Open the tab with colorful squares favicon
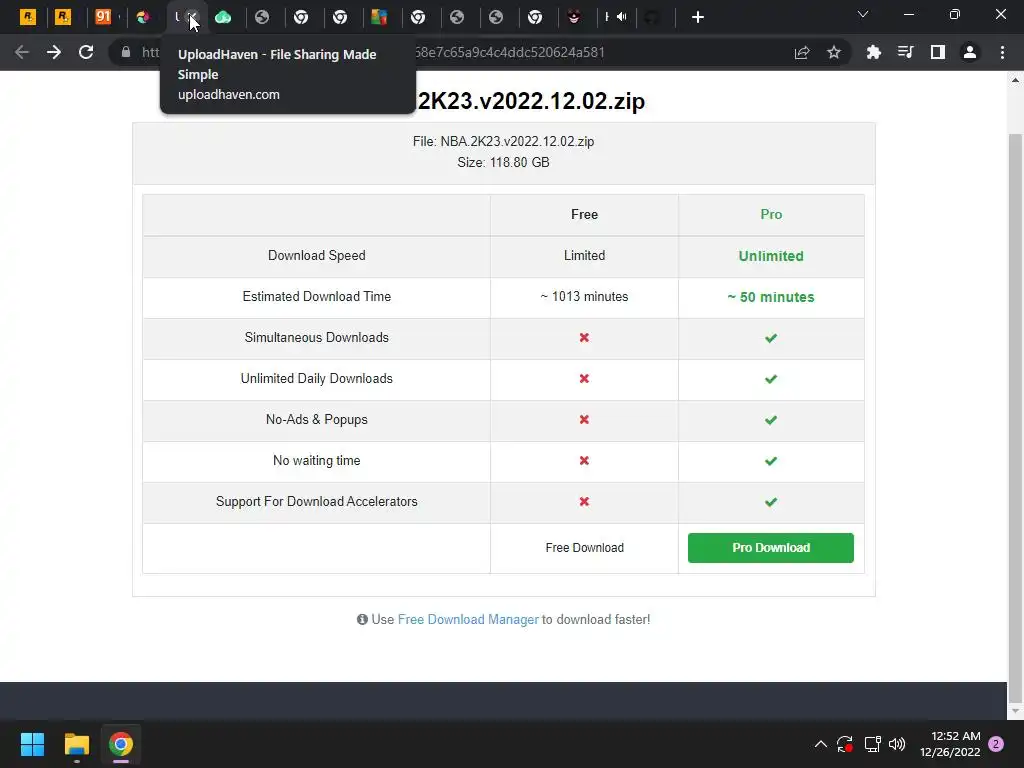 (379, 17)
